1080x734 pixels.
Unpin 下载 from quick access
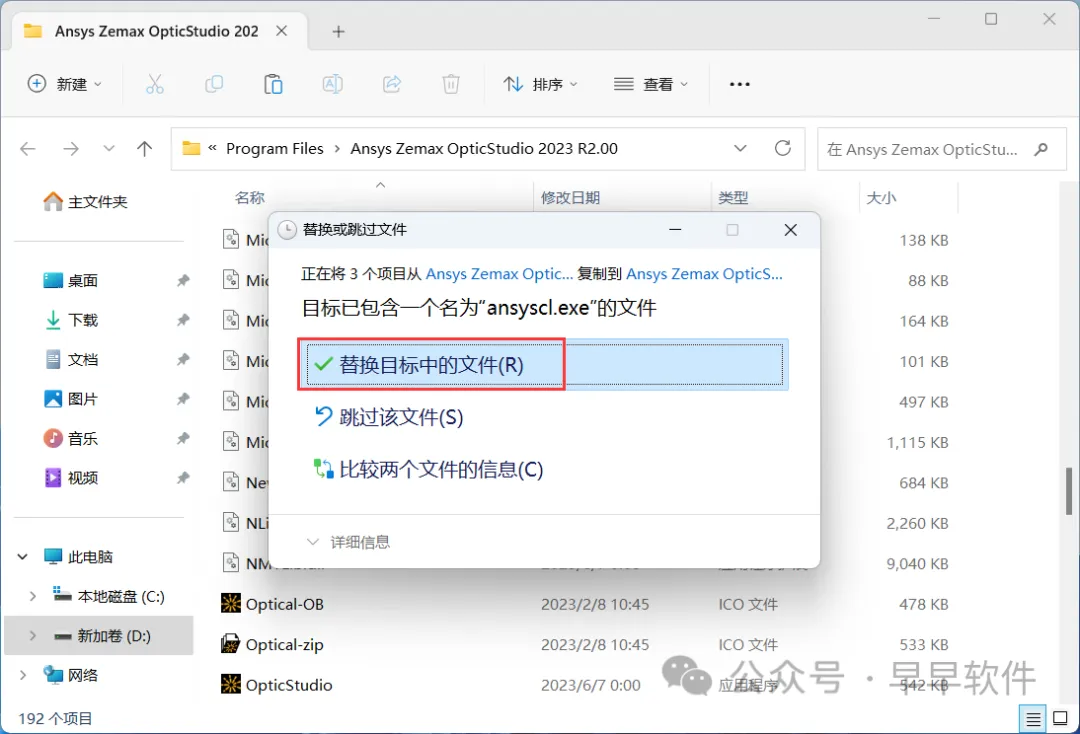coord(183,319)
